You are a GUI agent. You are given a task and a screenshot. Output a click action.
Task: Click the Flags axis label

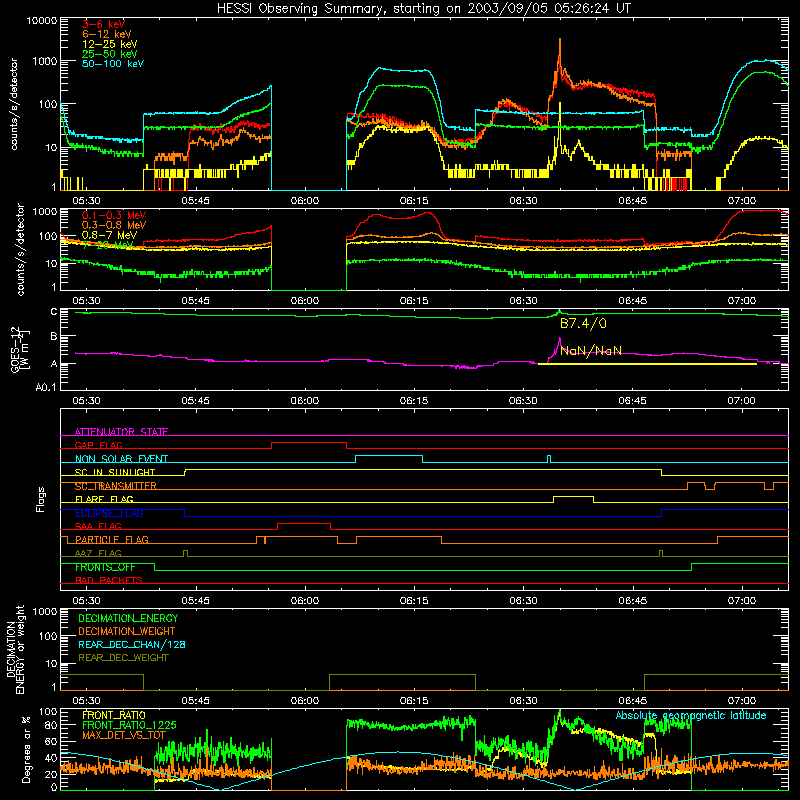pos(41,499)
